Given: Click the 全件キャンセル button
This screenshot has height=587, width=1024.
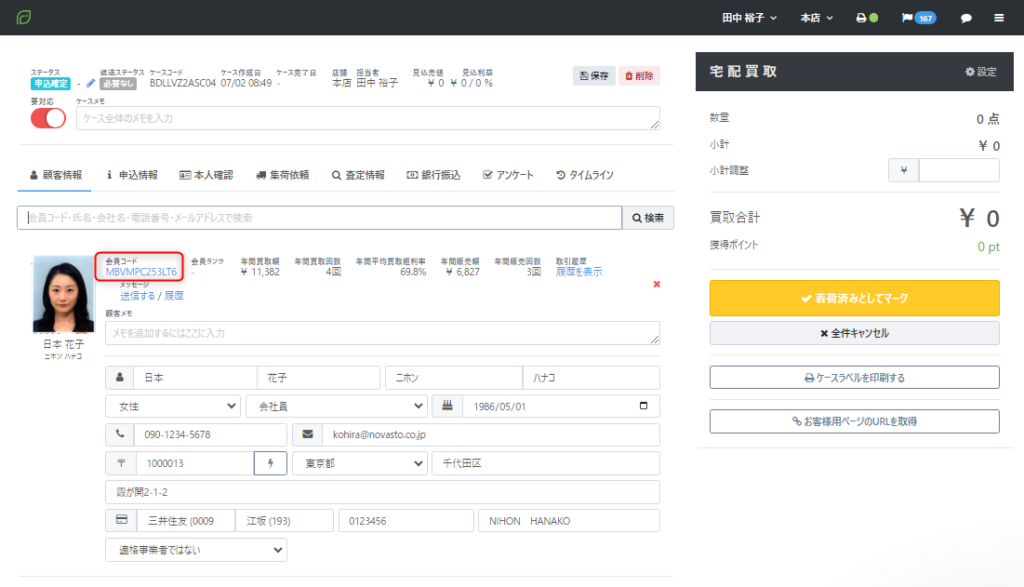Looking at the screenshot, I should [854, 333].
